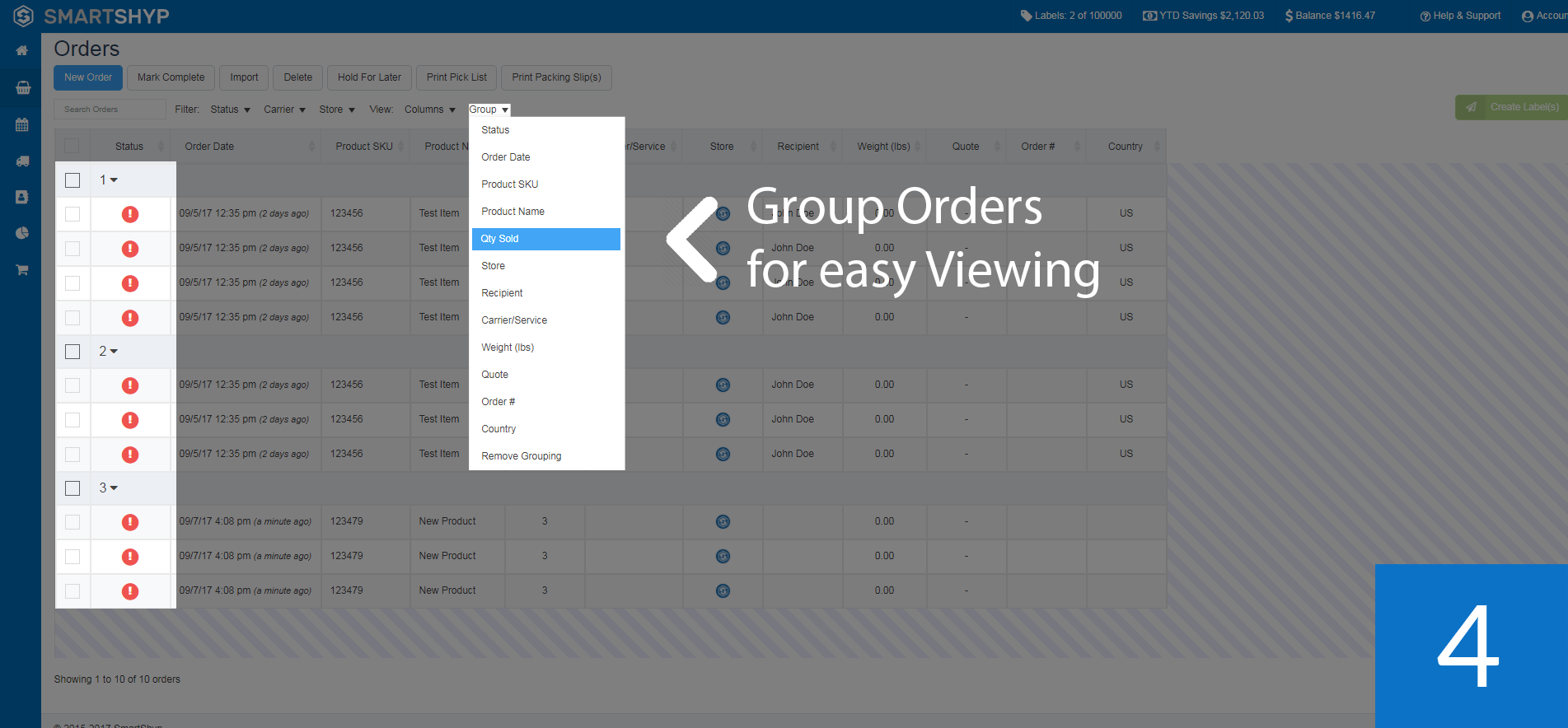The image size is (1568, 728).
Task: Open the Home page from the sidebar
Action: tap(22, 51)
